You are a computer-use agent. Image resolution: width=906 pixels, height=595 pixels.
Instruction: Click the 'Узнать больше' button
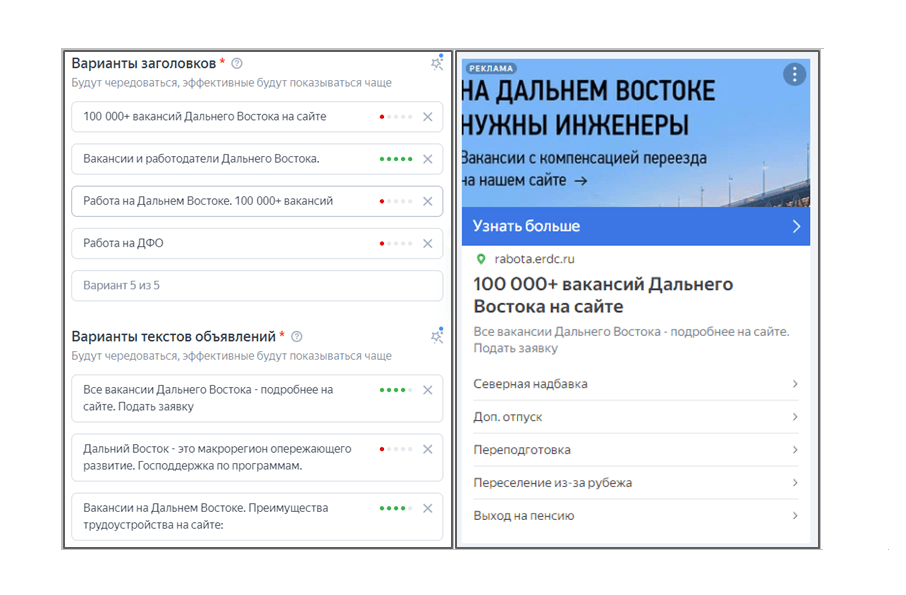pyautogui.click(x=636, y=226)
